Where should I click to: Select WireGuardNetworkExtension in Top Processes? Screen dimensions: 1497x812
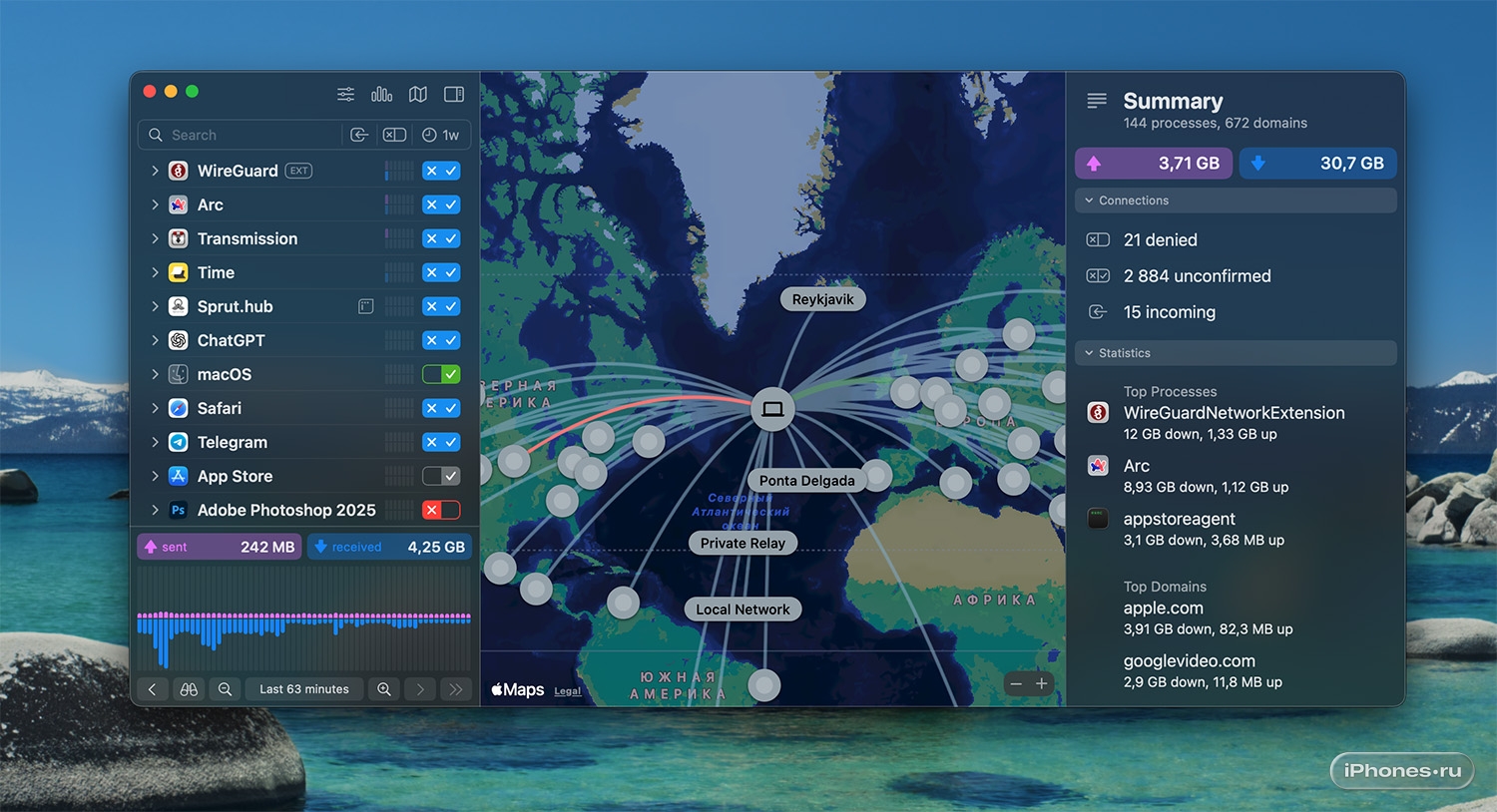(x=1235, y=413)
